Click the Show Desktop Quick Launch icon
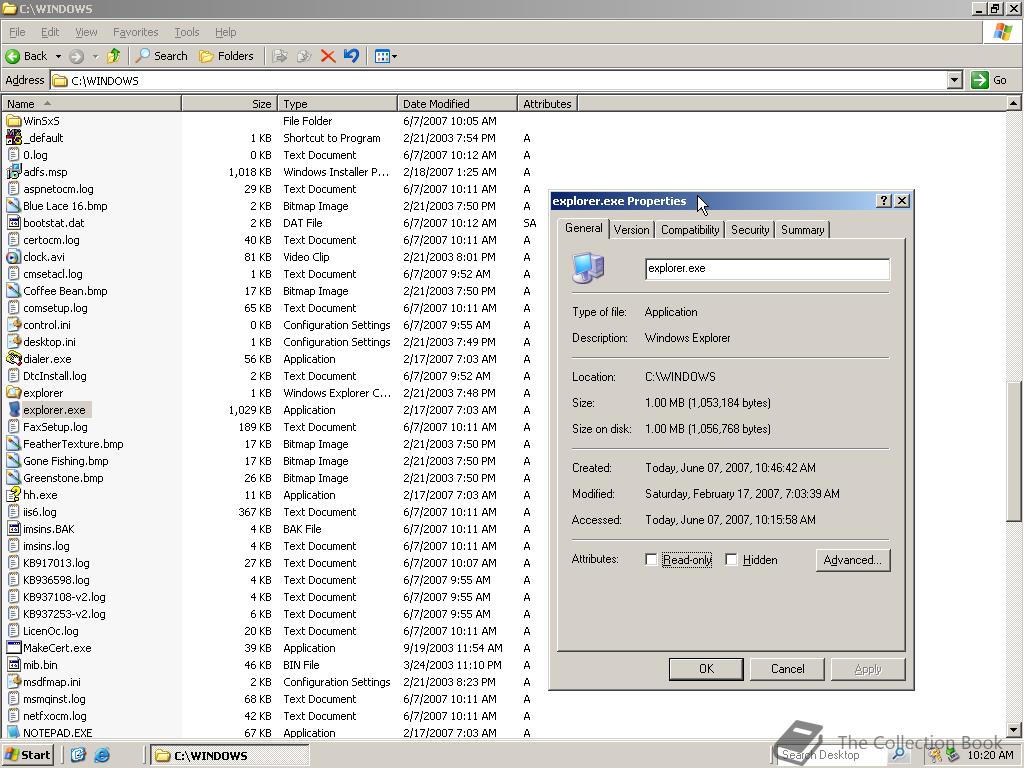 78,756
